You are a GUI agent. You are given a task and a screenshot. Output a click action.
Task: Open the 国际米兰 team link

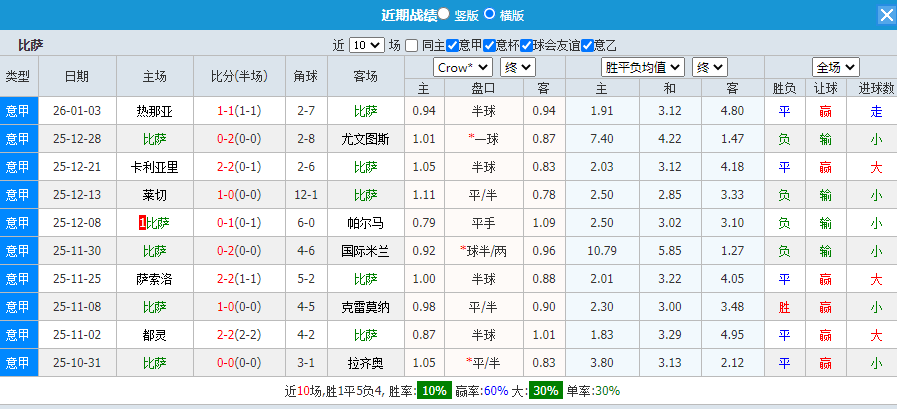(x=366, y=251)
